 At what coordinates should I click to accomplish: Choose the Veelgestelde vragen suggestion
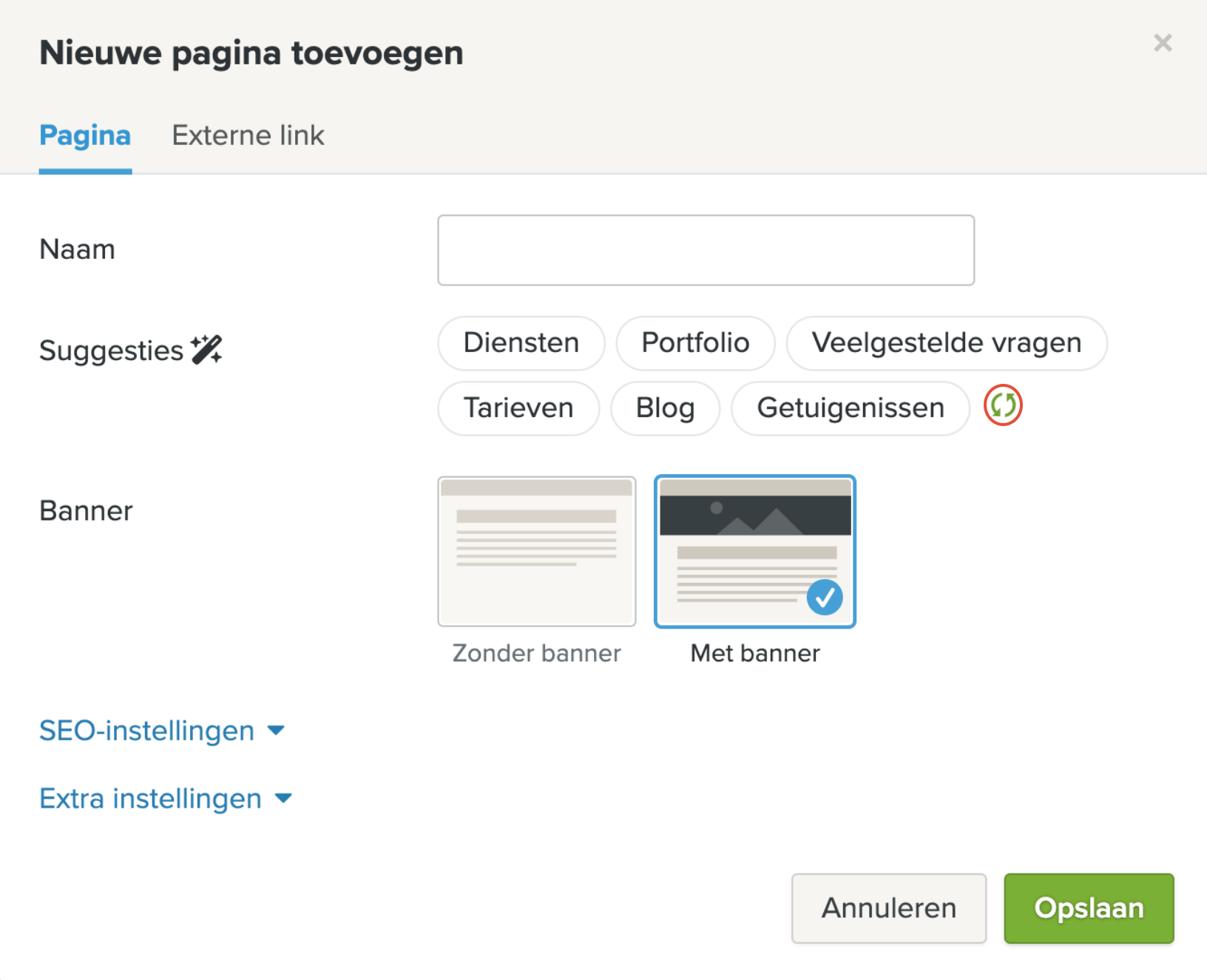(x=946, y=343)
